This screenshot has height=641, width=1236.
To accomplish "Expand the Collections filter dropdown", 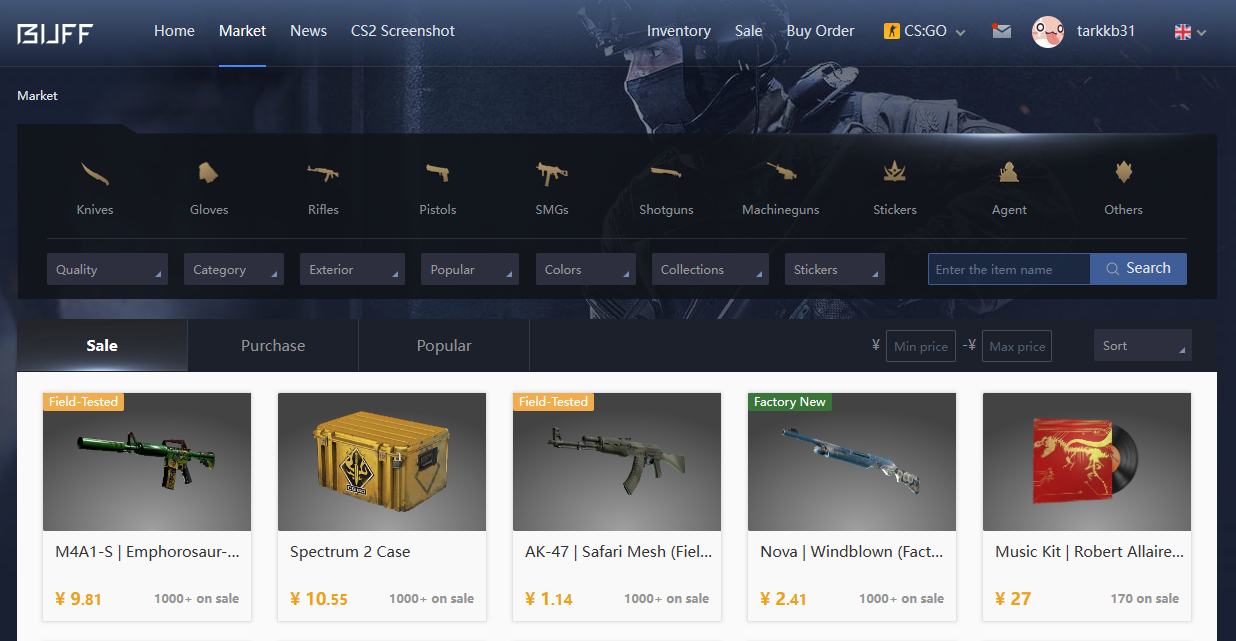I will click(x=710, y=269).
